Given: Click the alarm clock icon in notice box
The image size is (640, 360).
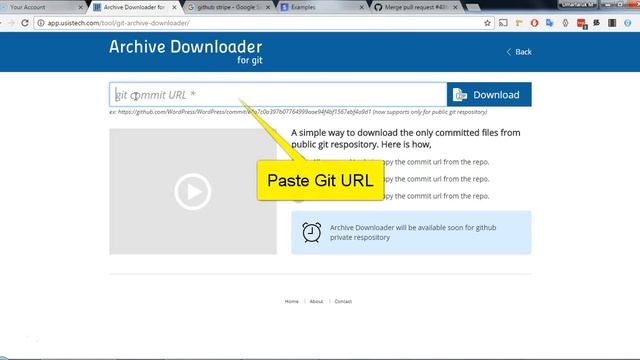Looking at the screenshot, I should [x=311, y=232].
